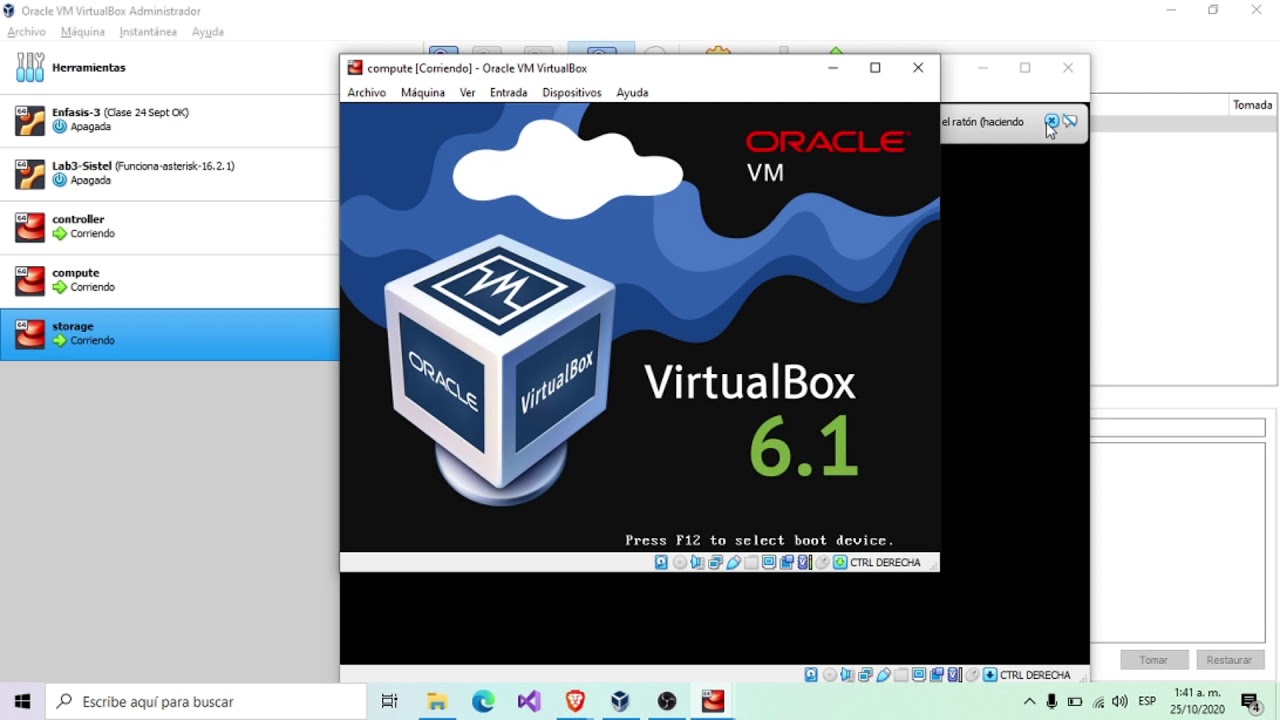
Task: Click the don't-show-again icon on mouse notification
Action: (x=1070, y=121)
